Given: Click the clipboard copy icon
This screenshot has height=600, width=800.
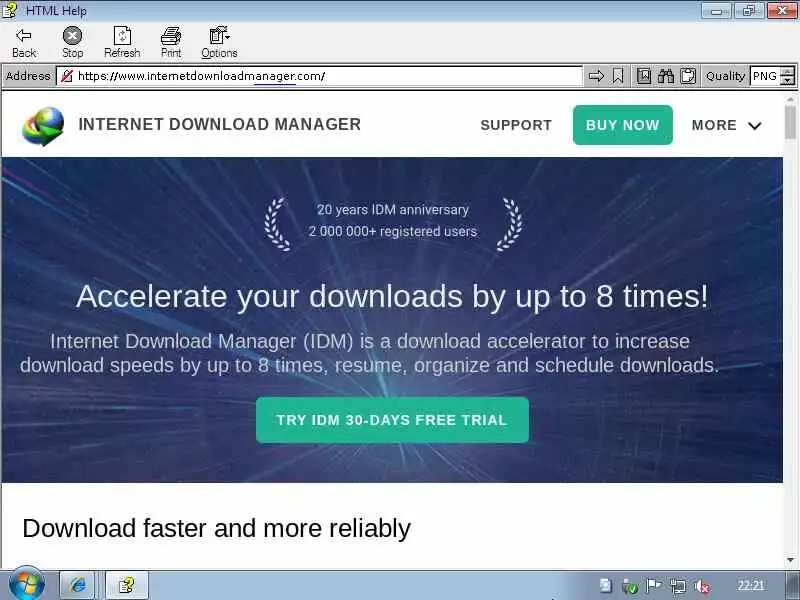Looking at the screenshot, I should click(x=688, y=76).
